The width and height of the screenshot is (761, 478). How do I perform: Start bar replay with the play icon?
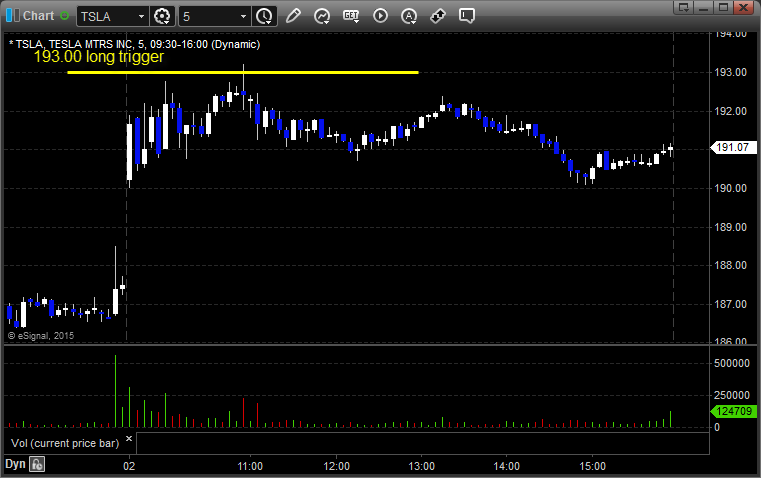(x=380, y=16)
